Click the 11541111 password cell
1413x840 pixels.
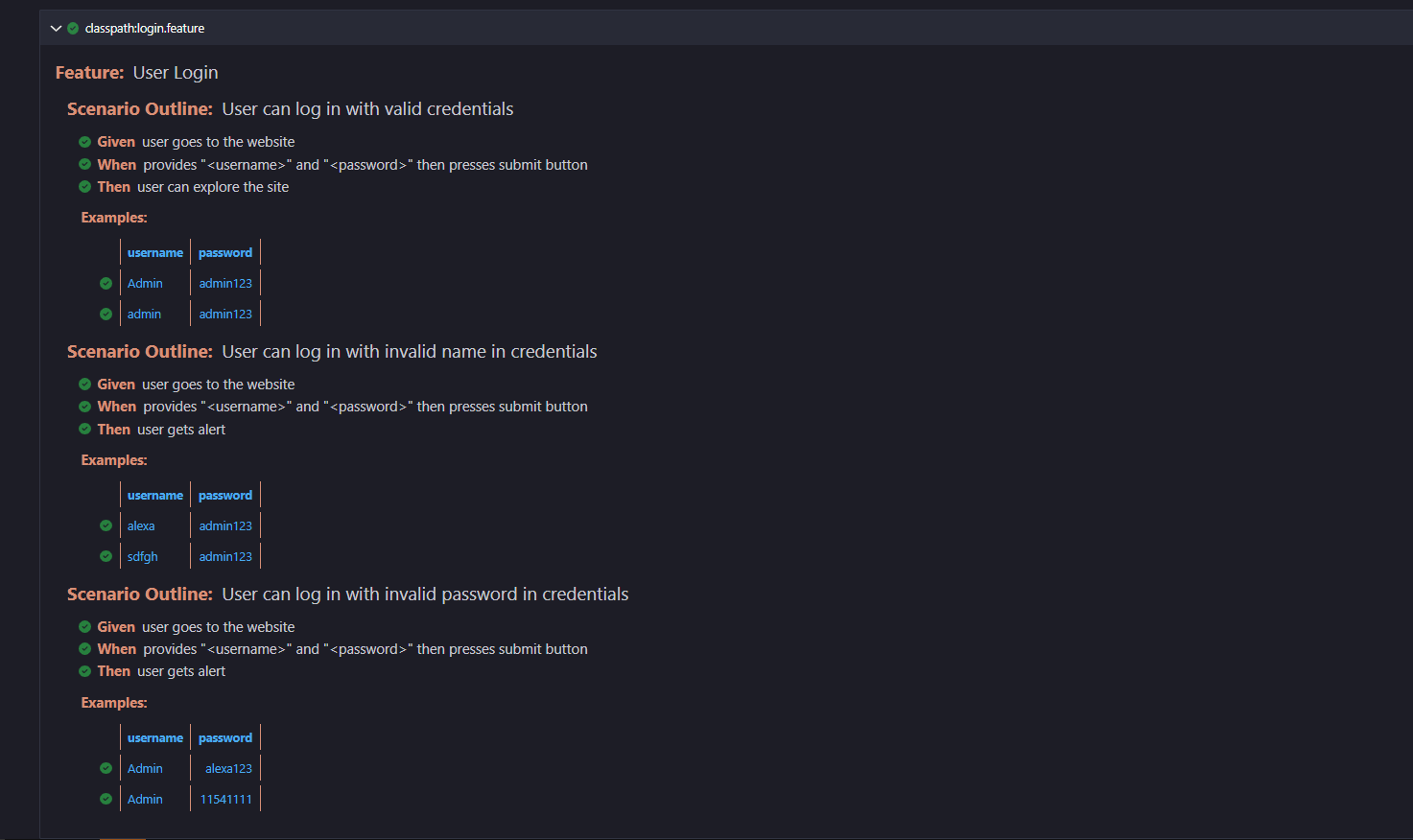[226, 800]
